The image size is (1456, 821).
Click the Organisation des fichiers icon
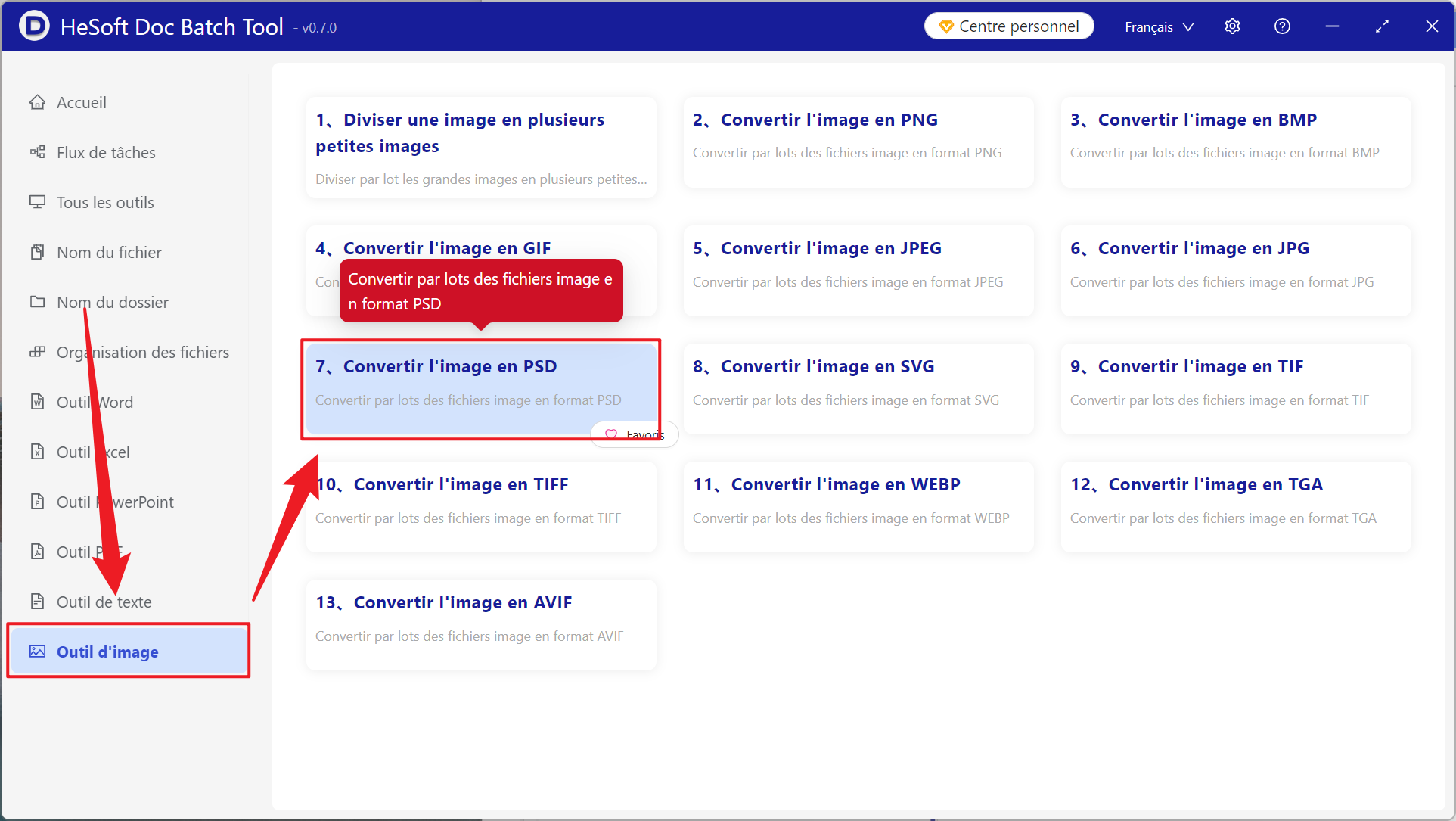tap(37, 352)
